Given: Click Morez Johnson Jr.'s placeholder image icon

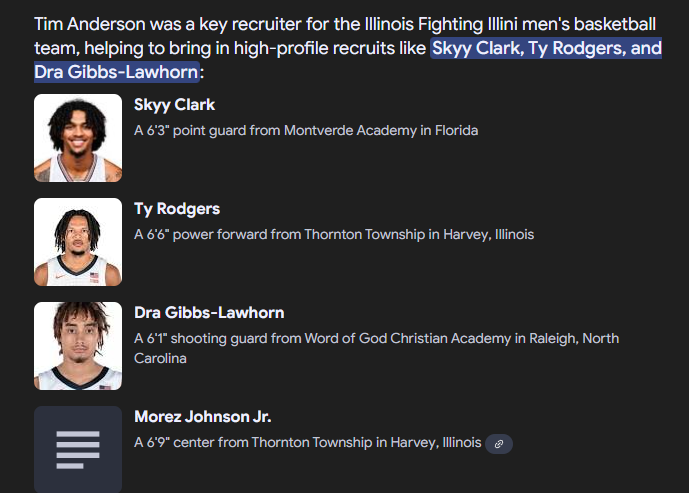Looking at the screenshot, I should click(78, 449).
